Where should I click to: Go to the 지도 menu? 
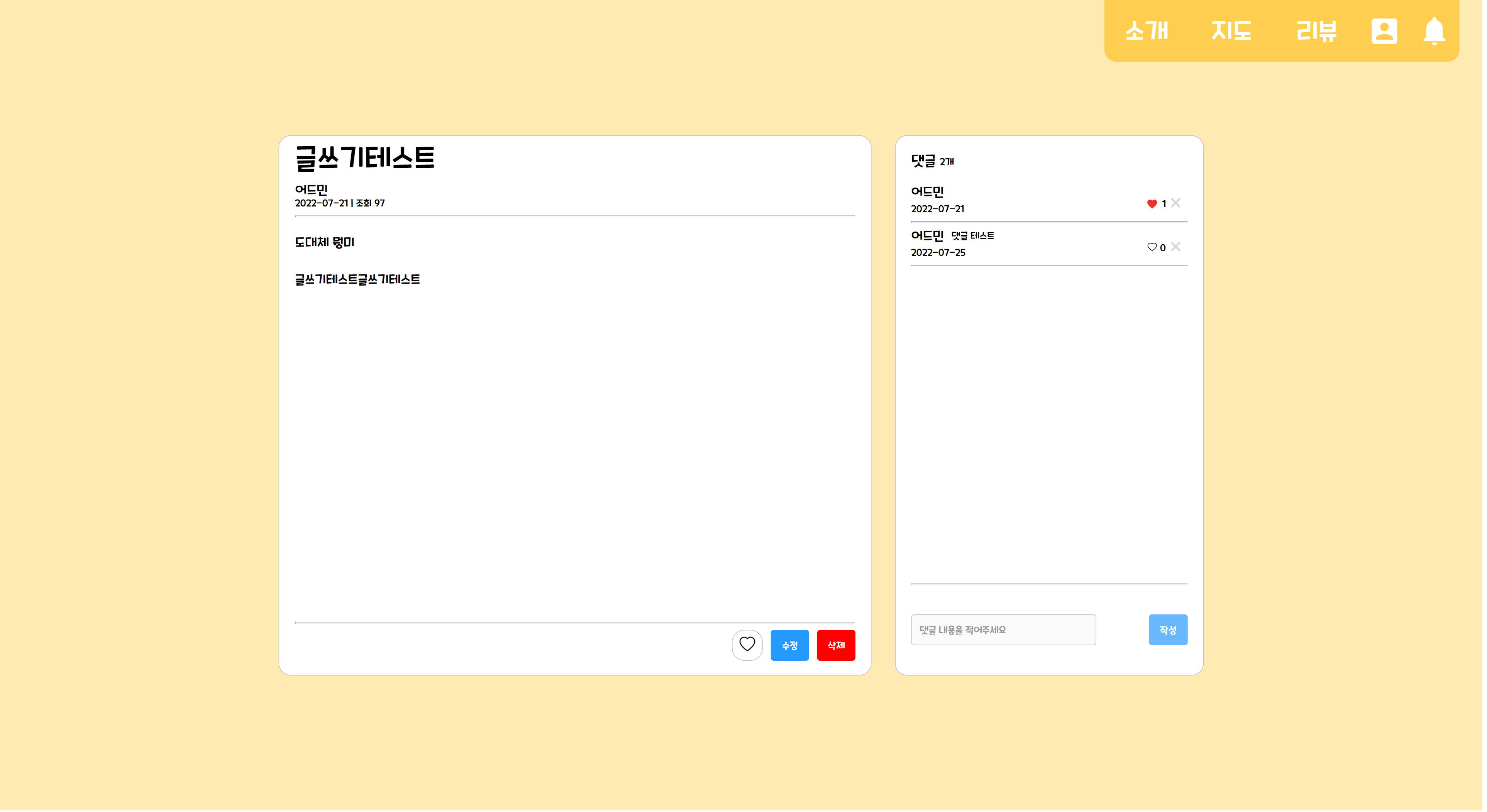click(1231, 31)
